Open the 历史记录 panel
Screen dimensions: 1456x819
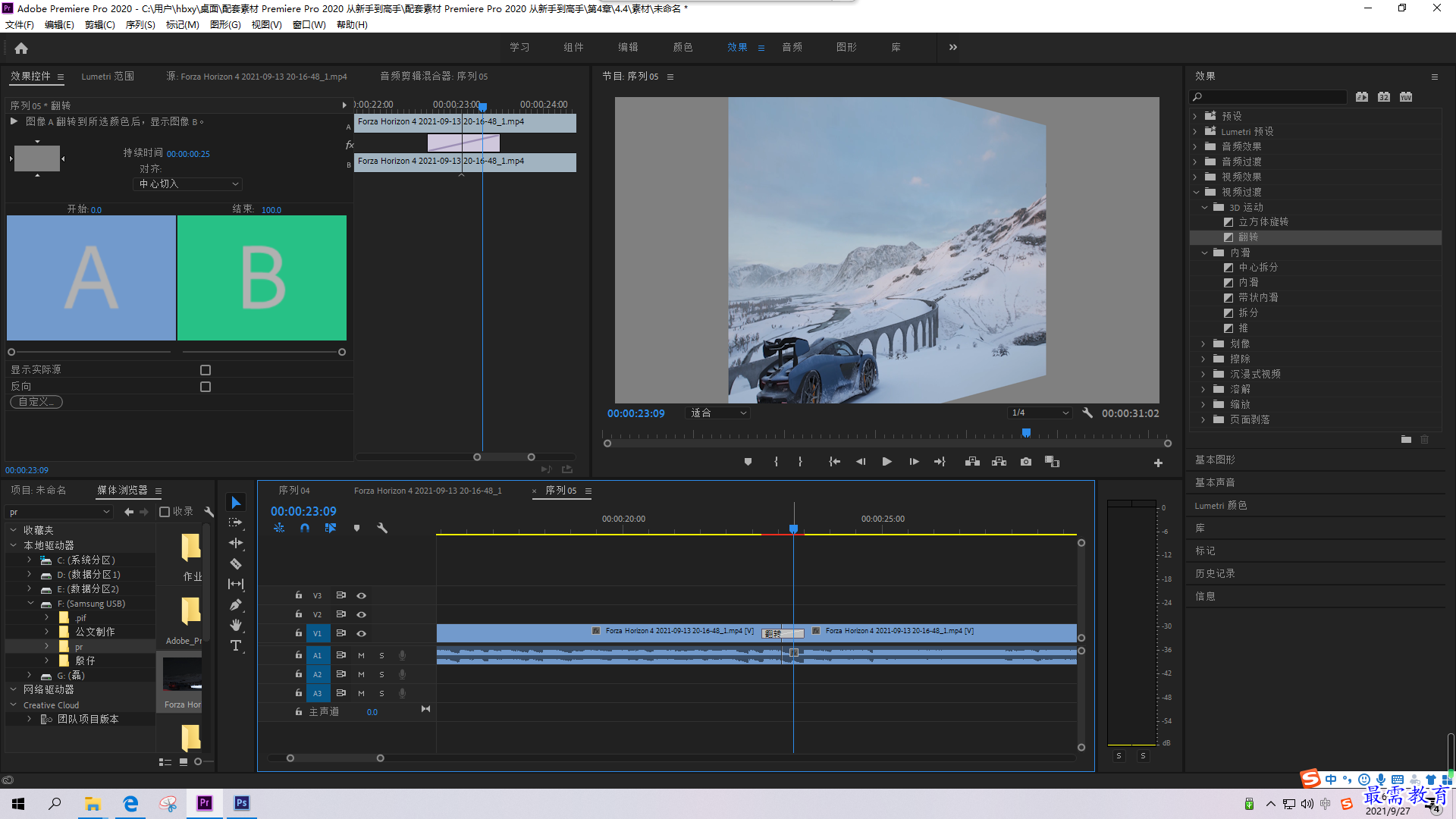click(x=1215, y=573)
